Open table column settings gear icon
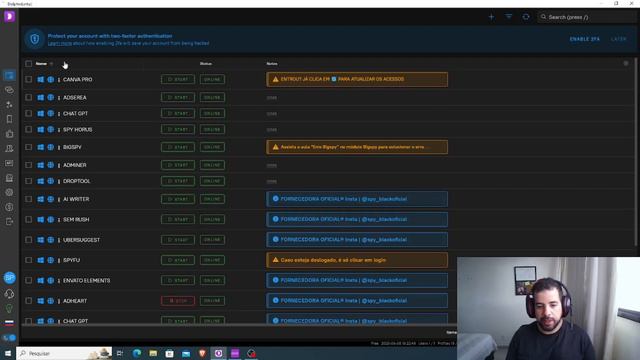Image resolution: width=640 pixels, height=360 pixels. click(x=626, y=63)
